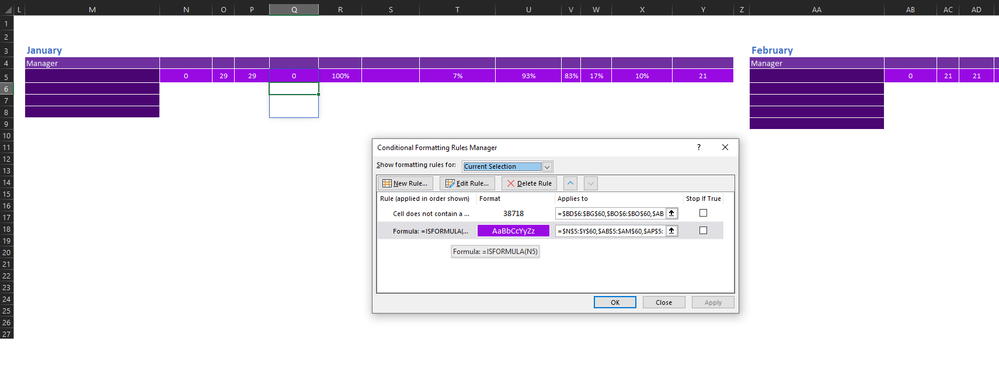Click the disabled move-down arrow
The image size is (999, 369).
pyautogui.click(x=591, y=184)
